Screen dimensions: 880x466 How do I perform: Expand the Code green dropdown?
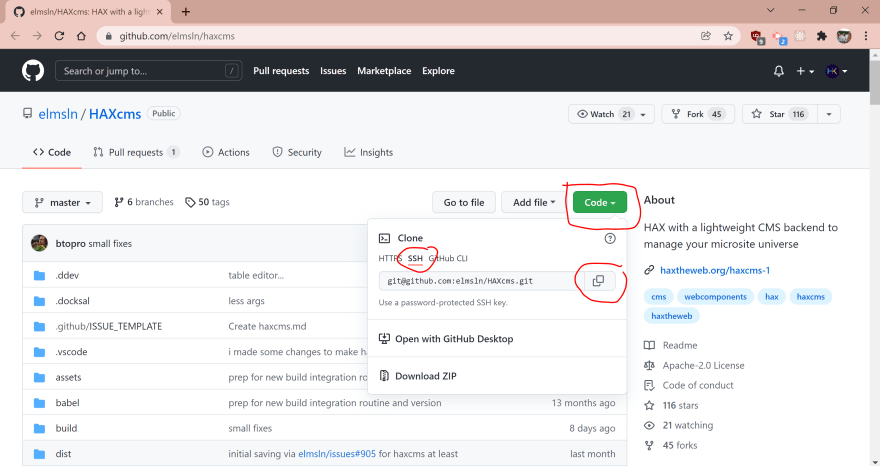(x=599, y=202)
